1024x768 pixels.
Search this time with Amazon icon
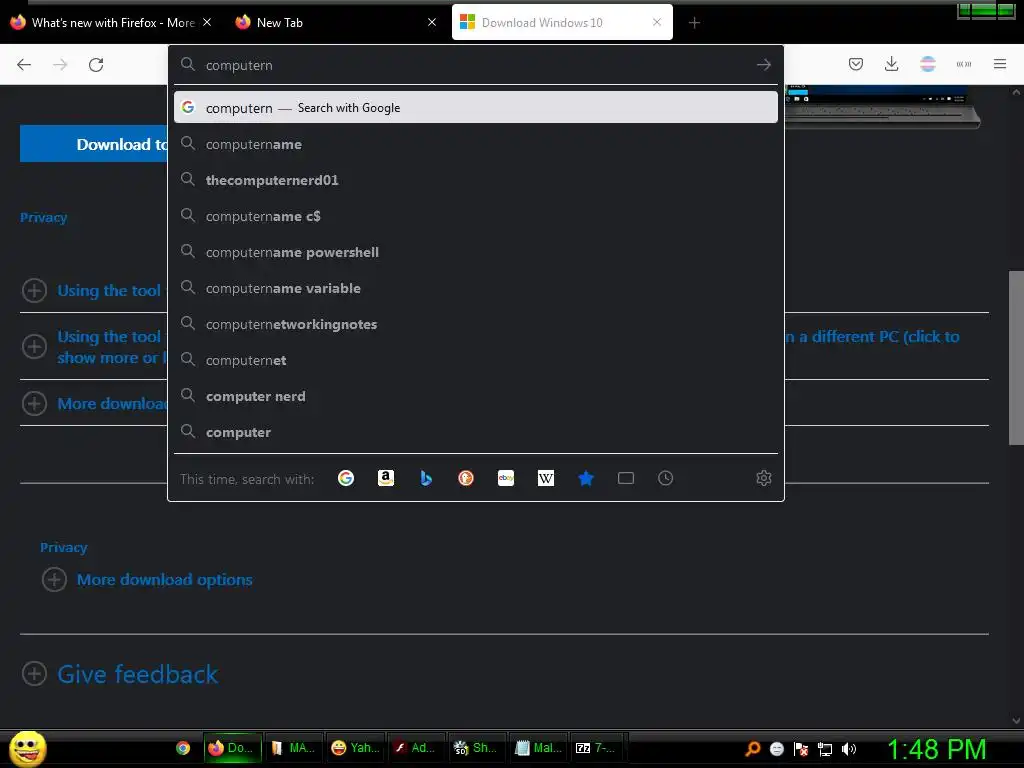(x=386, y=479)
